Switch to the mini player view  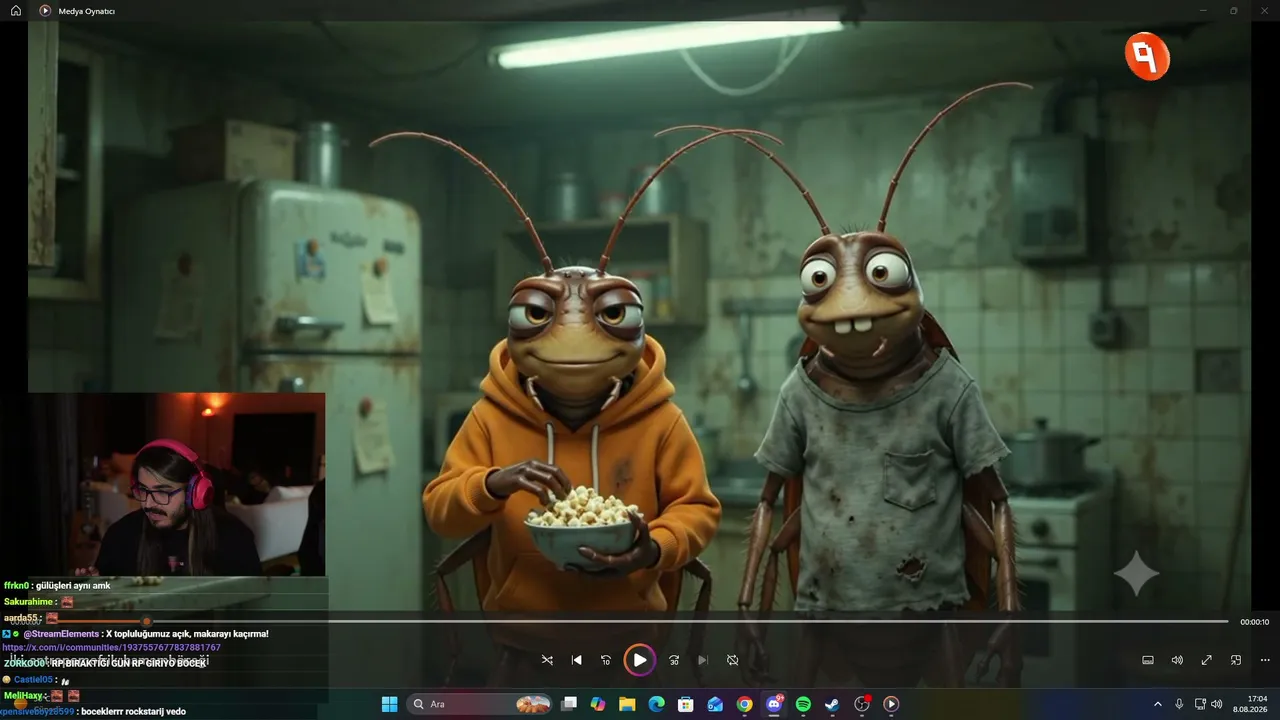click(x=1236, y=660)
